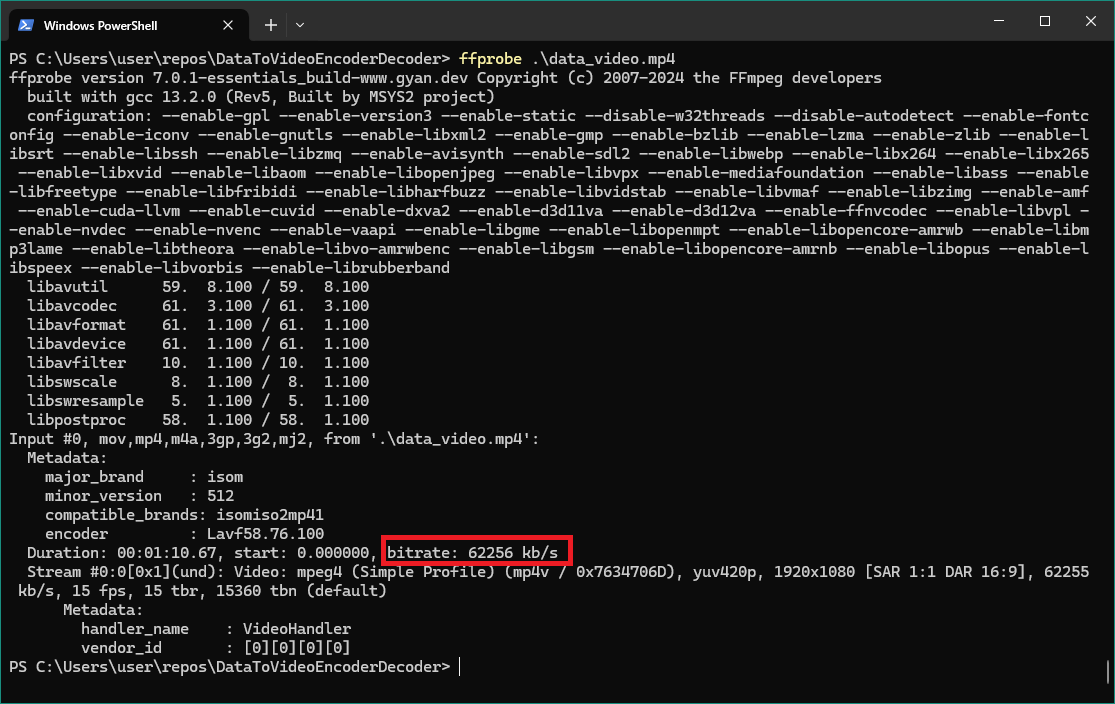The image size is (1115, 704).
Task: Click the terminal scrollbar thumb on right edge
Action: pos(1108,671)
